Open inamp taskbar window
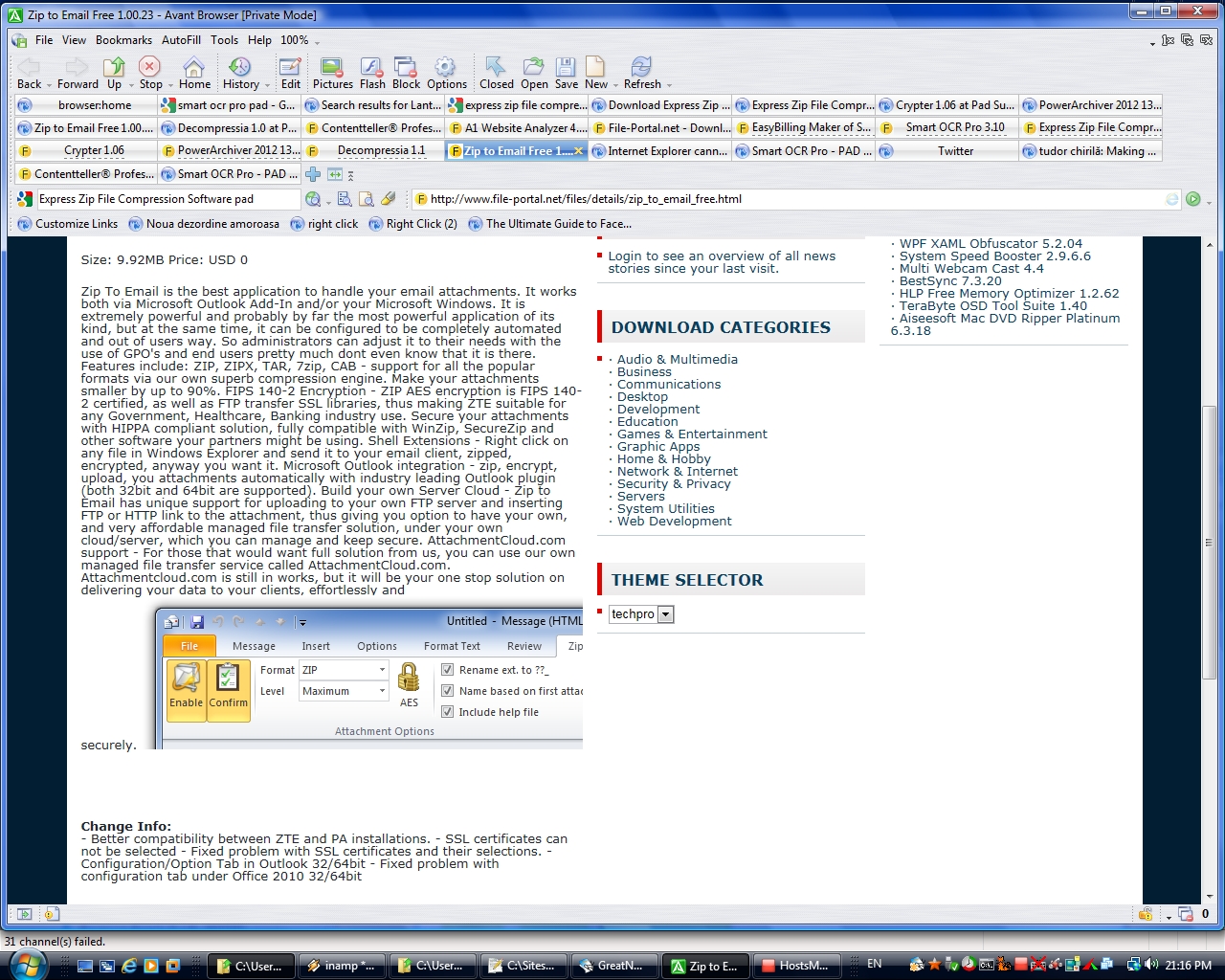The height and width of the screenshot is (980, 1225). tap(342, 966)
